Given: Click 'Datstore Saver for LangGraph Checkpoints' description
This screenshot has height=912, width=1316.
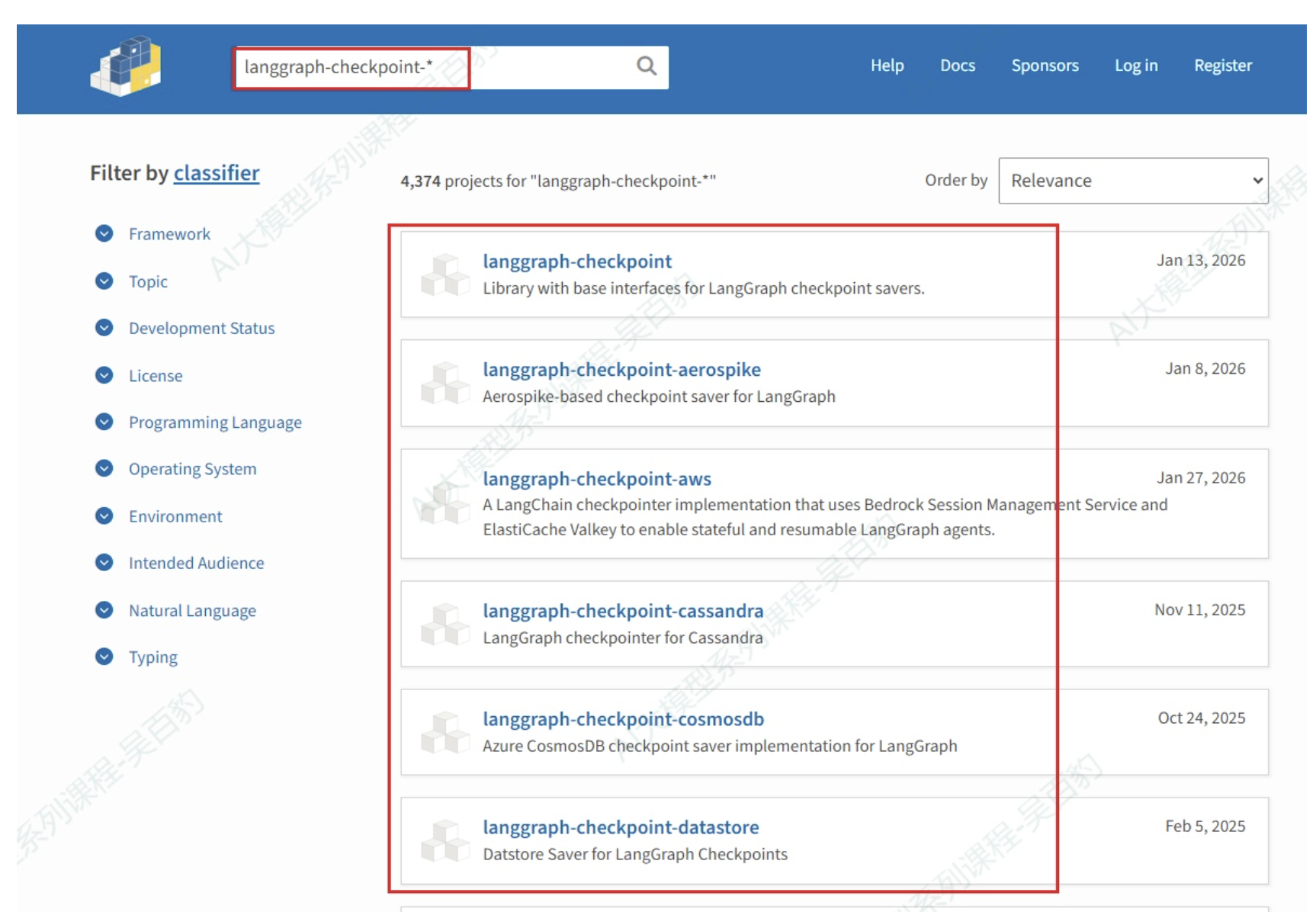Looking at the screenshot, I should coord(635,854).
